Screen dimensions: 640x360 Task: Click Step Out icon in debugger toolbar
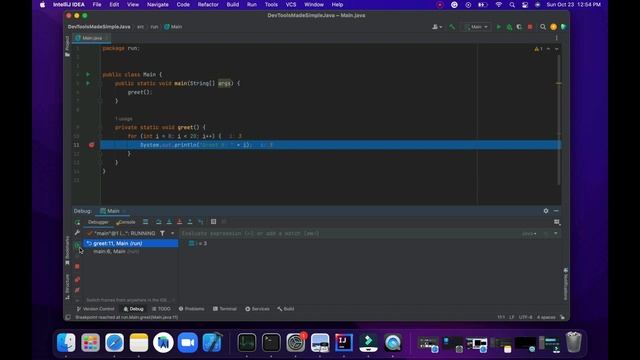(x=190, y=222)
